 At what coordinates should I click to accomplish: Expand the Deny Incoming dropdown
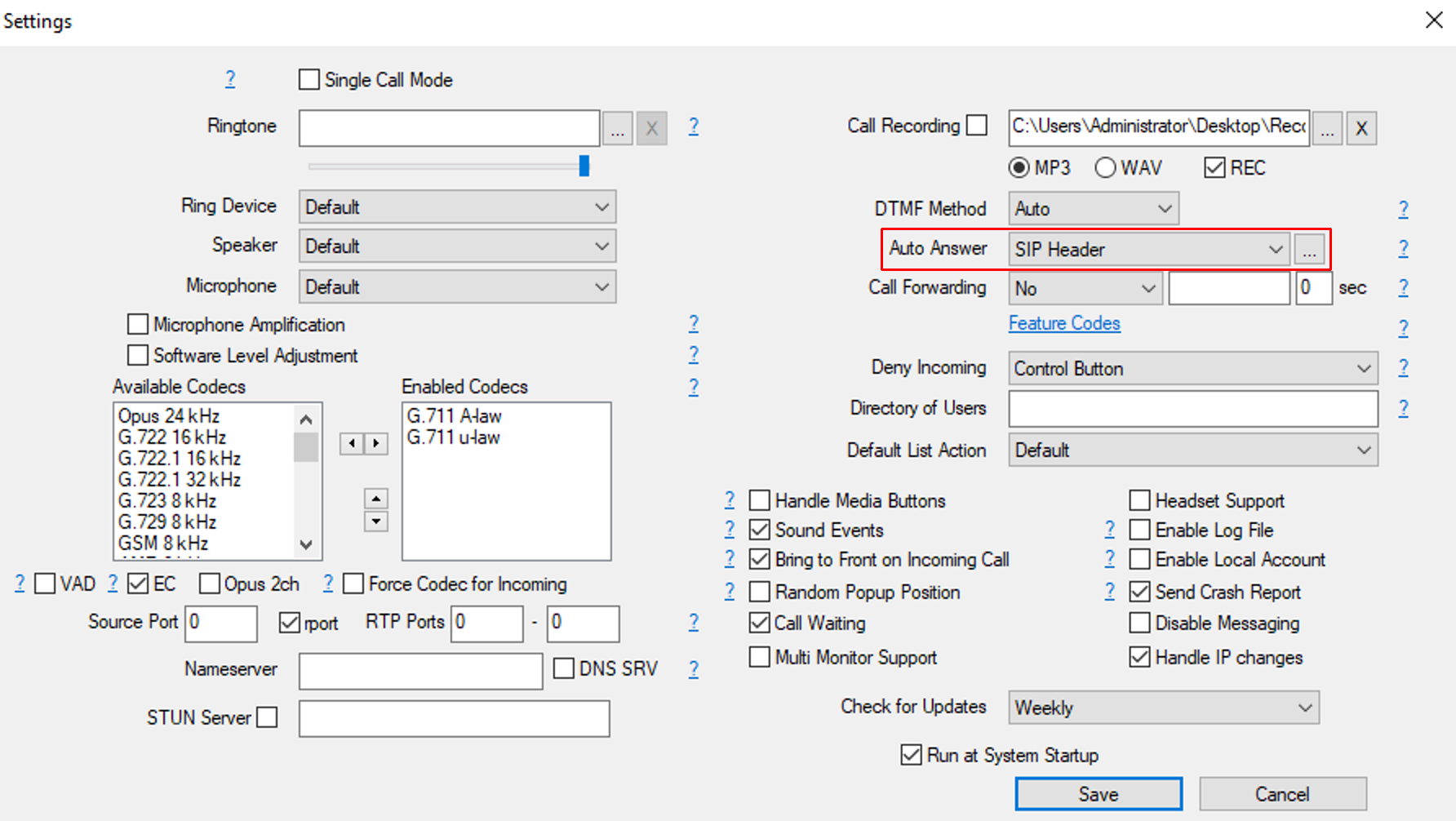[x=1192, y=369]
